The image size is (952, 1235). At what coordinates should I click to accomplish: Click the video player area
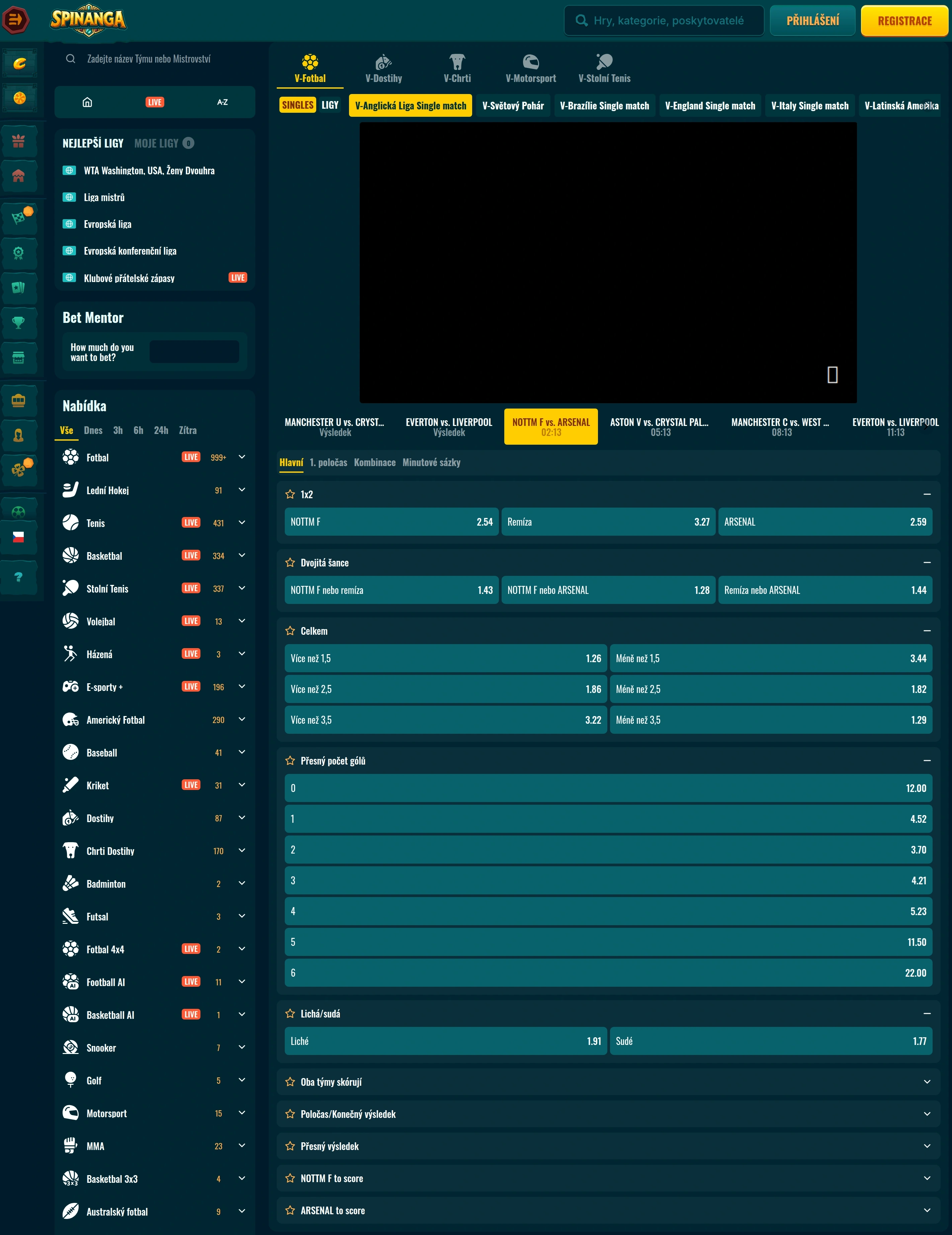608,262
